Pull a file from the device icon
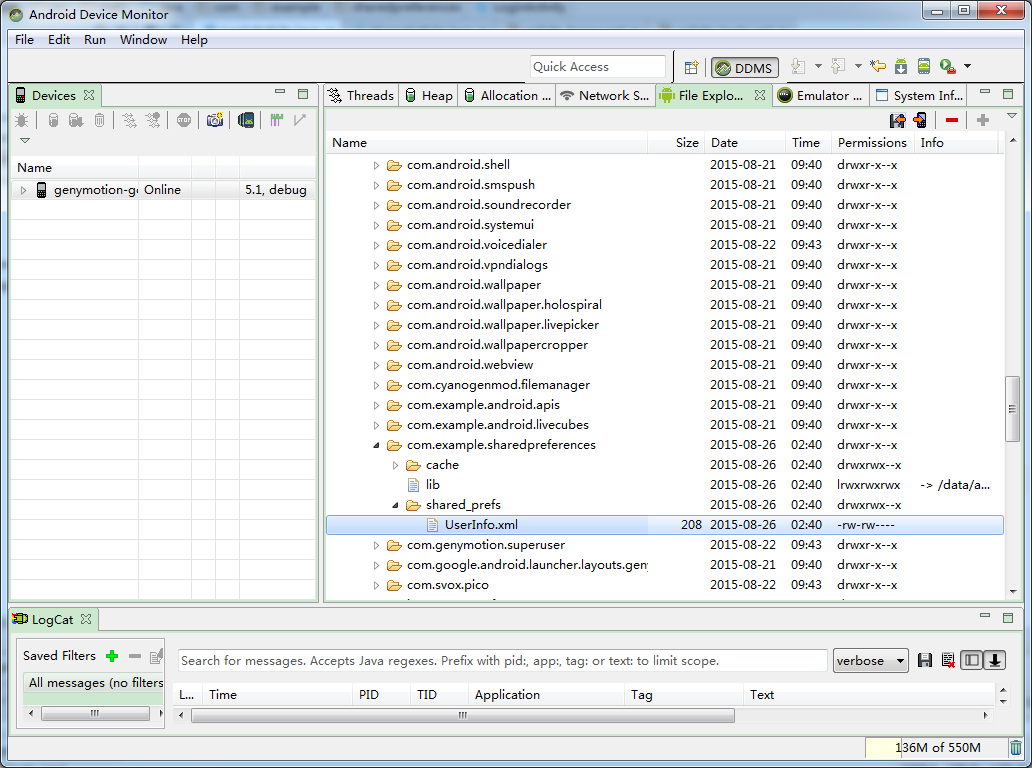The width and height of the screenshot is (1032, 768). pyautogui.click(x=897, y=120)
